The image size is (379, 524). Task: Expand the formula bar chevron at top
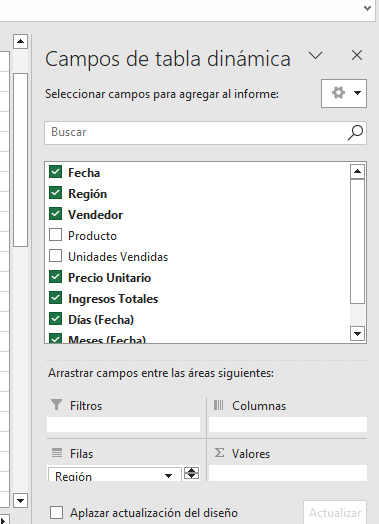point(367,8)
